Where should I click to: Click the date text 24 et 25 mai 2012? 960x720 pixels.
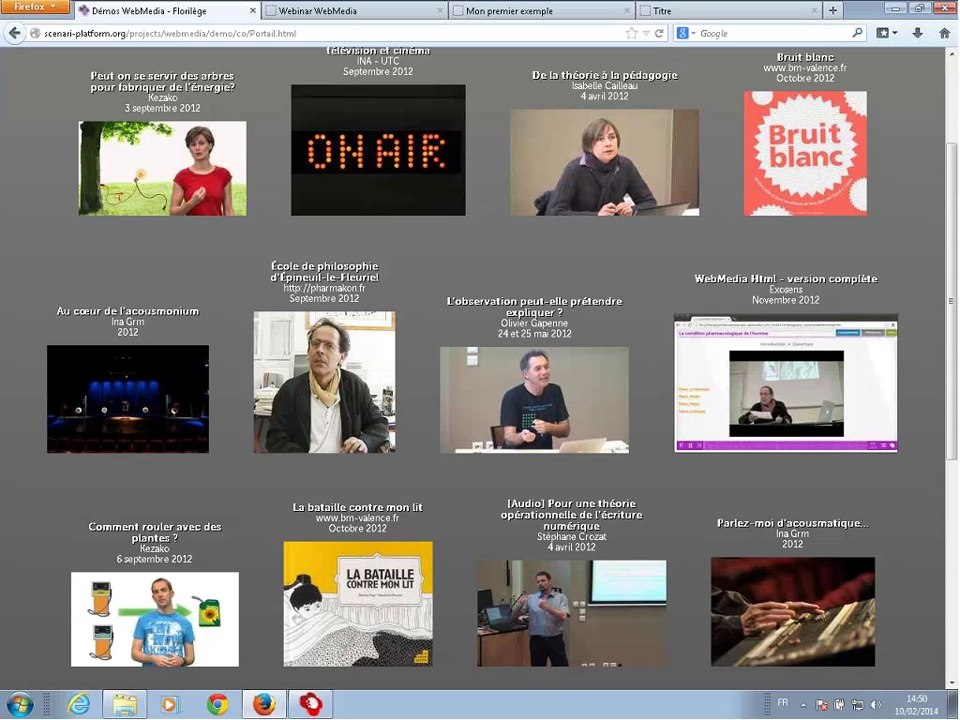534,334
